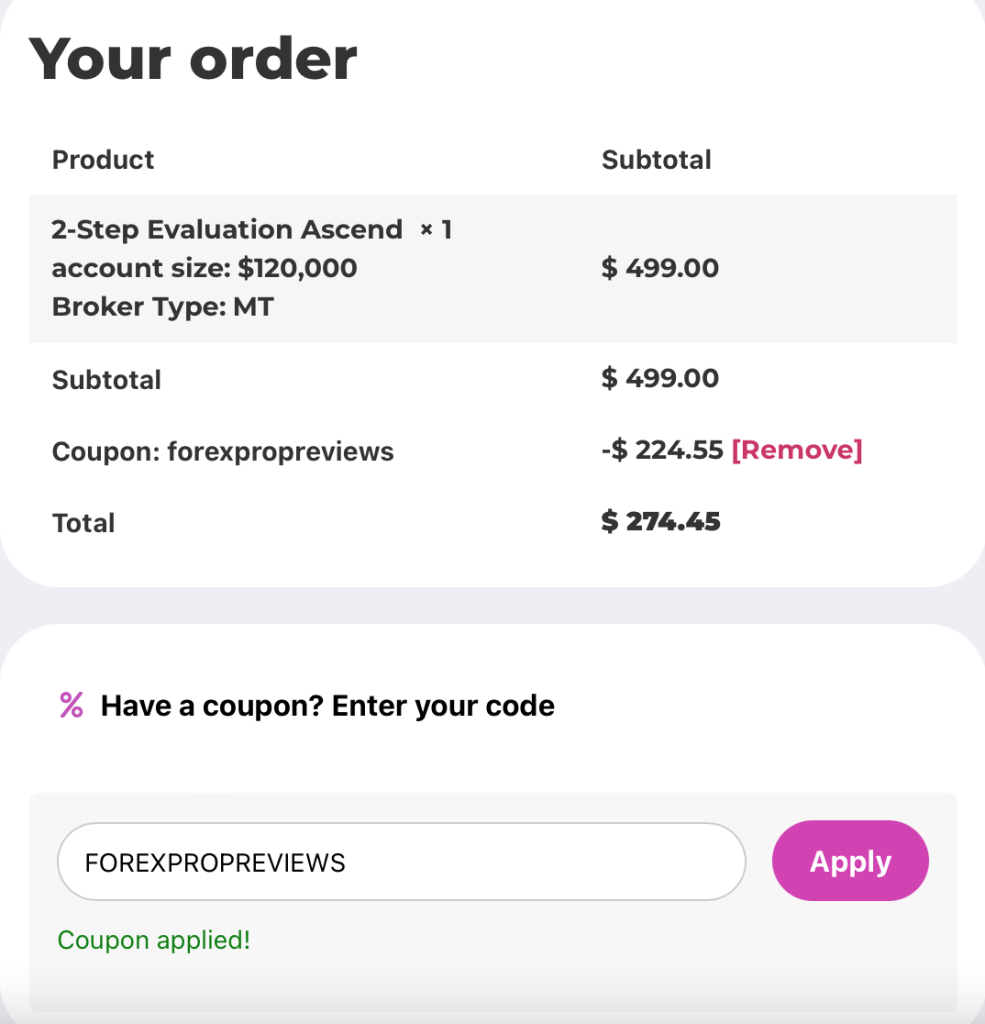Click the Subtotal column header
This screenshot has height=1024, width=985.
656,160
